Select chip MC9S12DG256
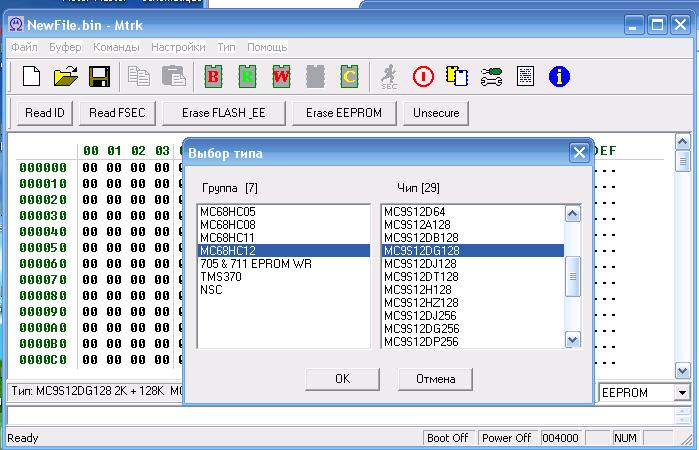 point(473,329)
